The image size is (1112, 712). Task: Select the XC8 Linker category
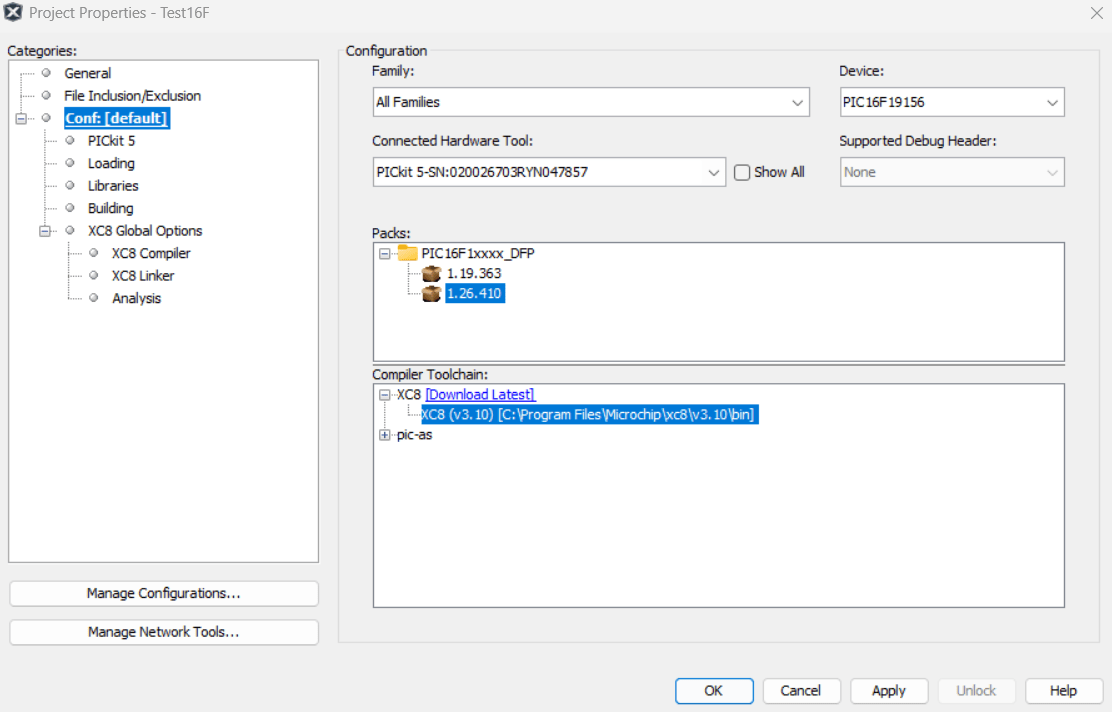(143, 276)
